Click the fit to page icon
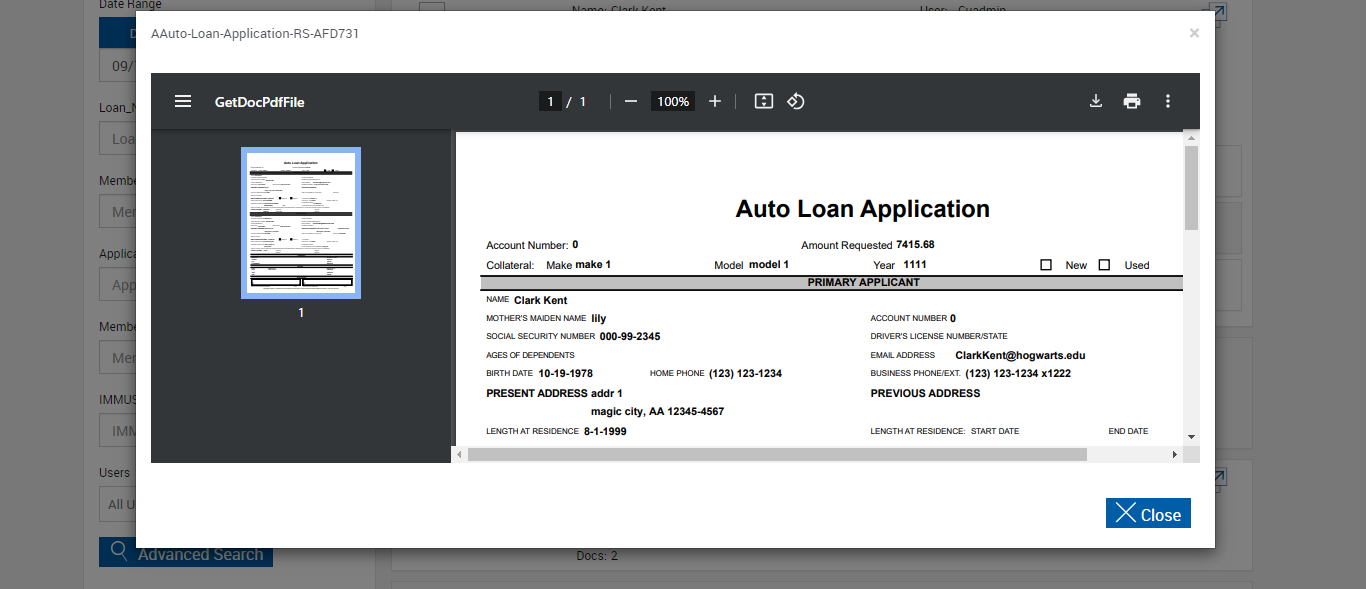1366x589 pixels. point(764,101)
